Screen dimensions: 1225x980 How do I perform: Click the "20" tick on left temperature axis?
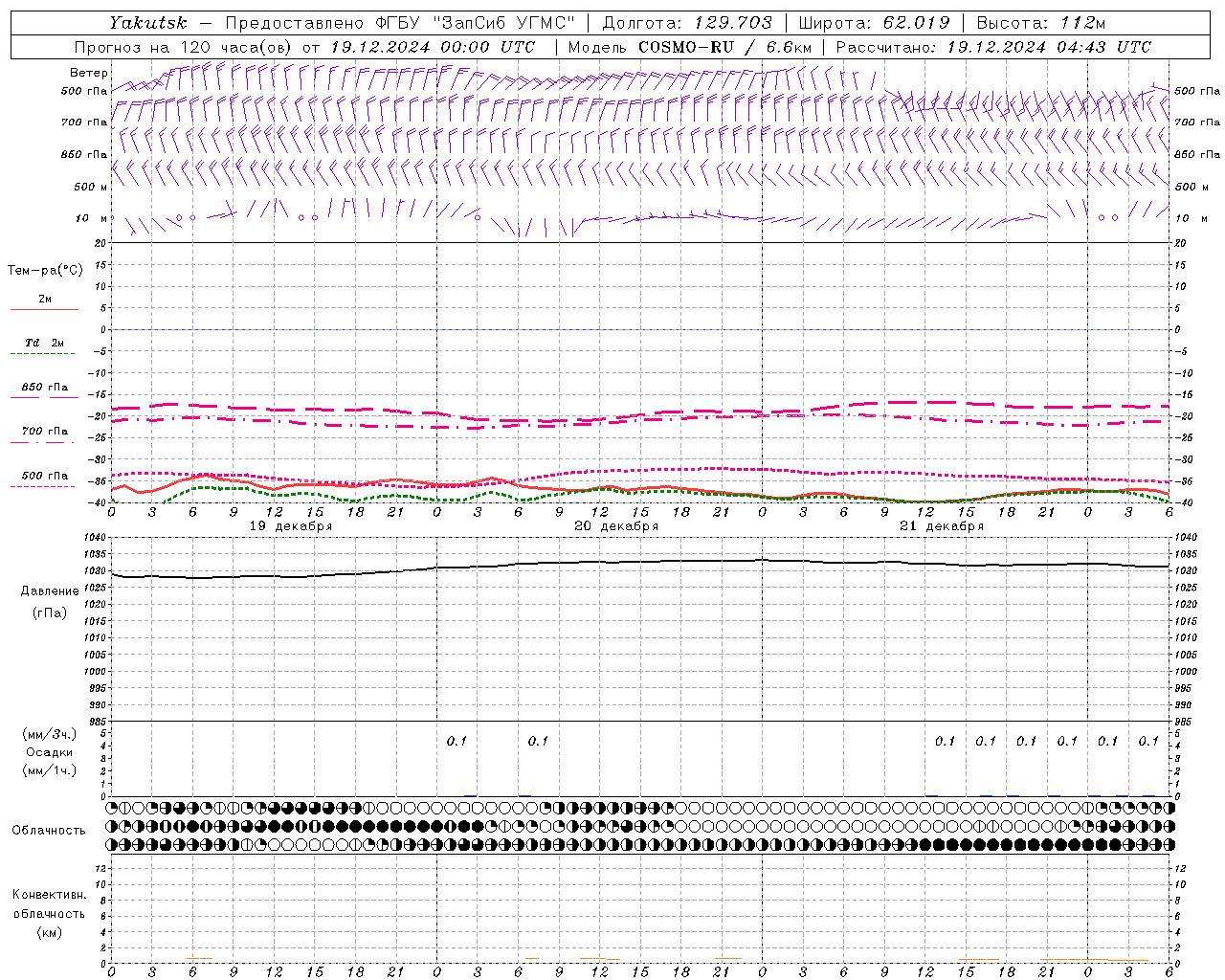[102, 243]
